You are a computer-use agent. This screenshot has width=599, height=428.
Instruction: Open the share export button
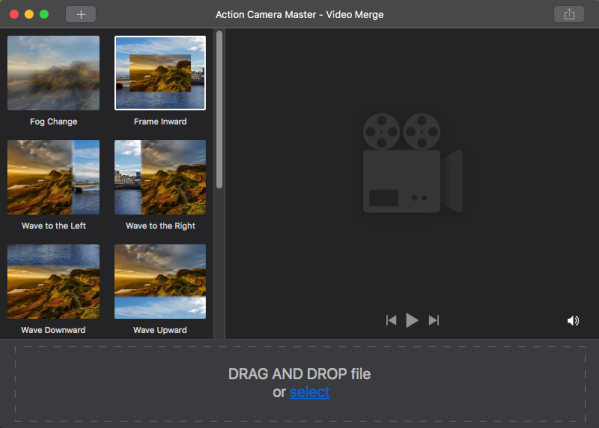(569, 15)
